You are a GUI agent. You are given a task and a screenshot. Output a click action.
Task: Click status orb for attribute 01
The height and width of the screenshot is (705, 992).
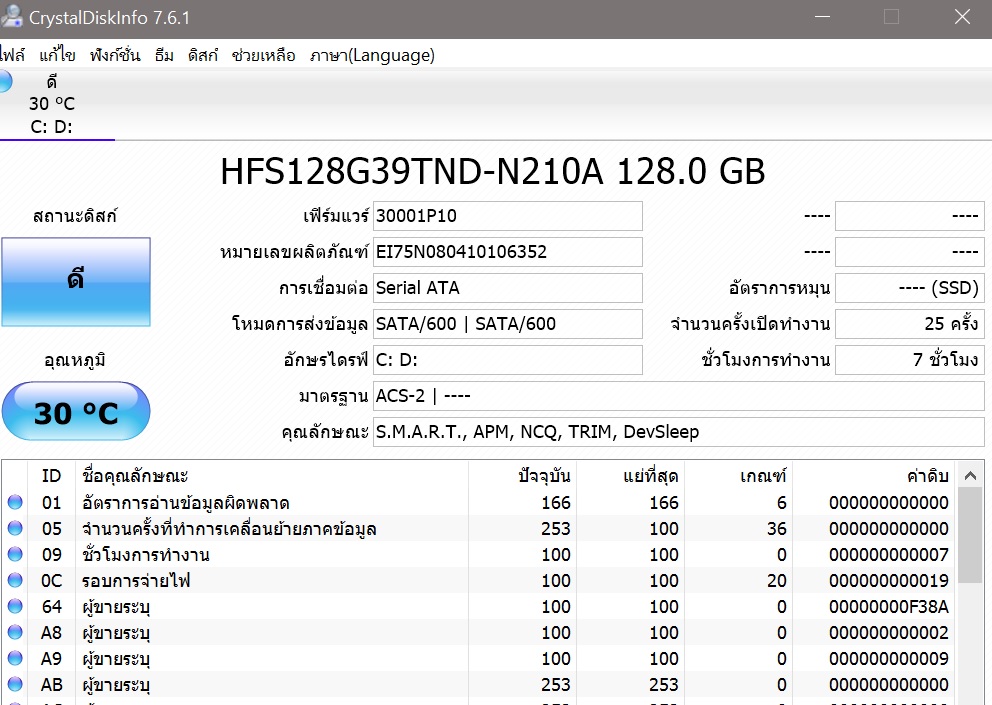point(15,502)
